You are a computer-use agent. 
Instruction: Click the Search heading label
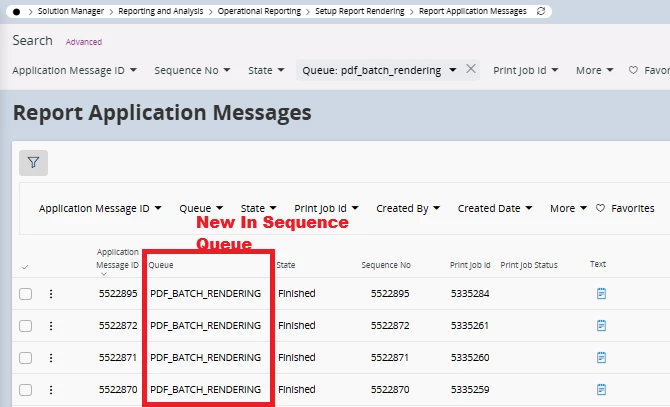[x=32, y=41]
